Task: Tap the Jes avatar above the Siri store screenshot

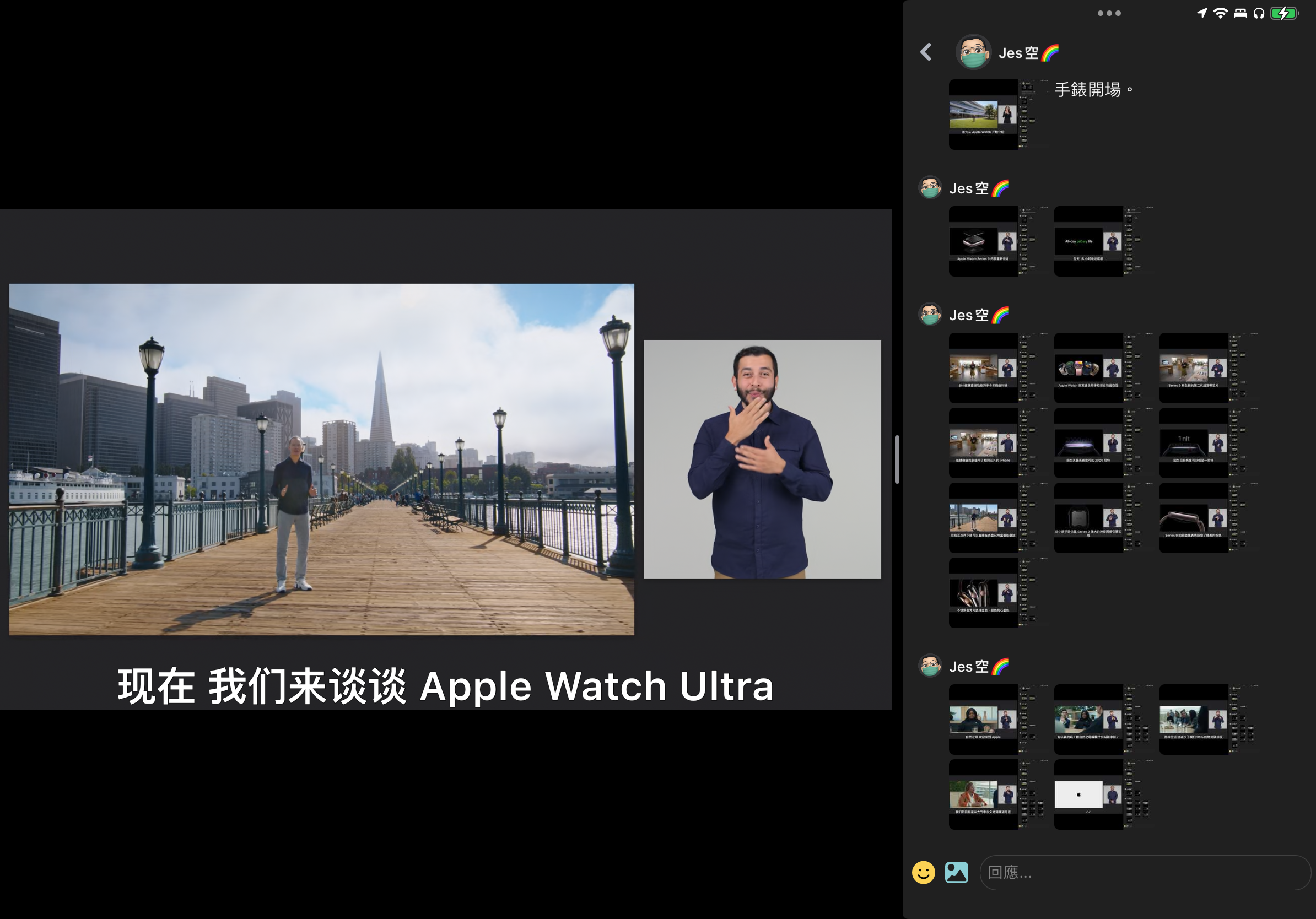Action: (x=930, y=314)
